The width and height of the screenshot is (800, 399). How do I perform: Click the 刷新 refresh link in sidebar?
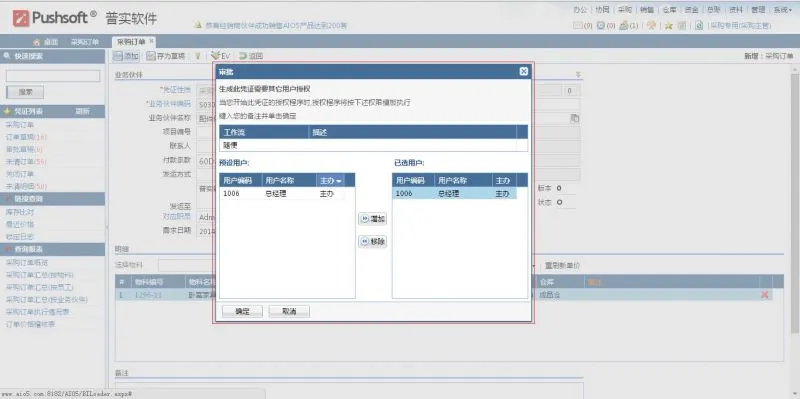tap(83, 111)
